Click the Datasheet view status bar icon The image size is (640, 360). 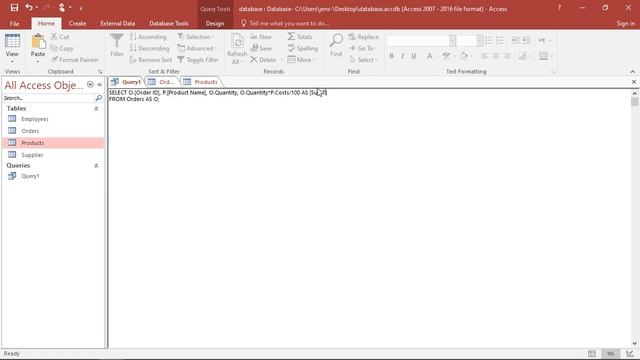tap(592, 353)
